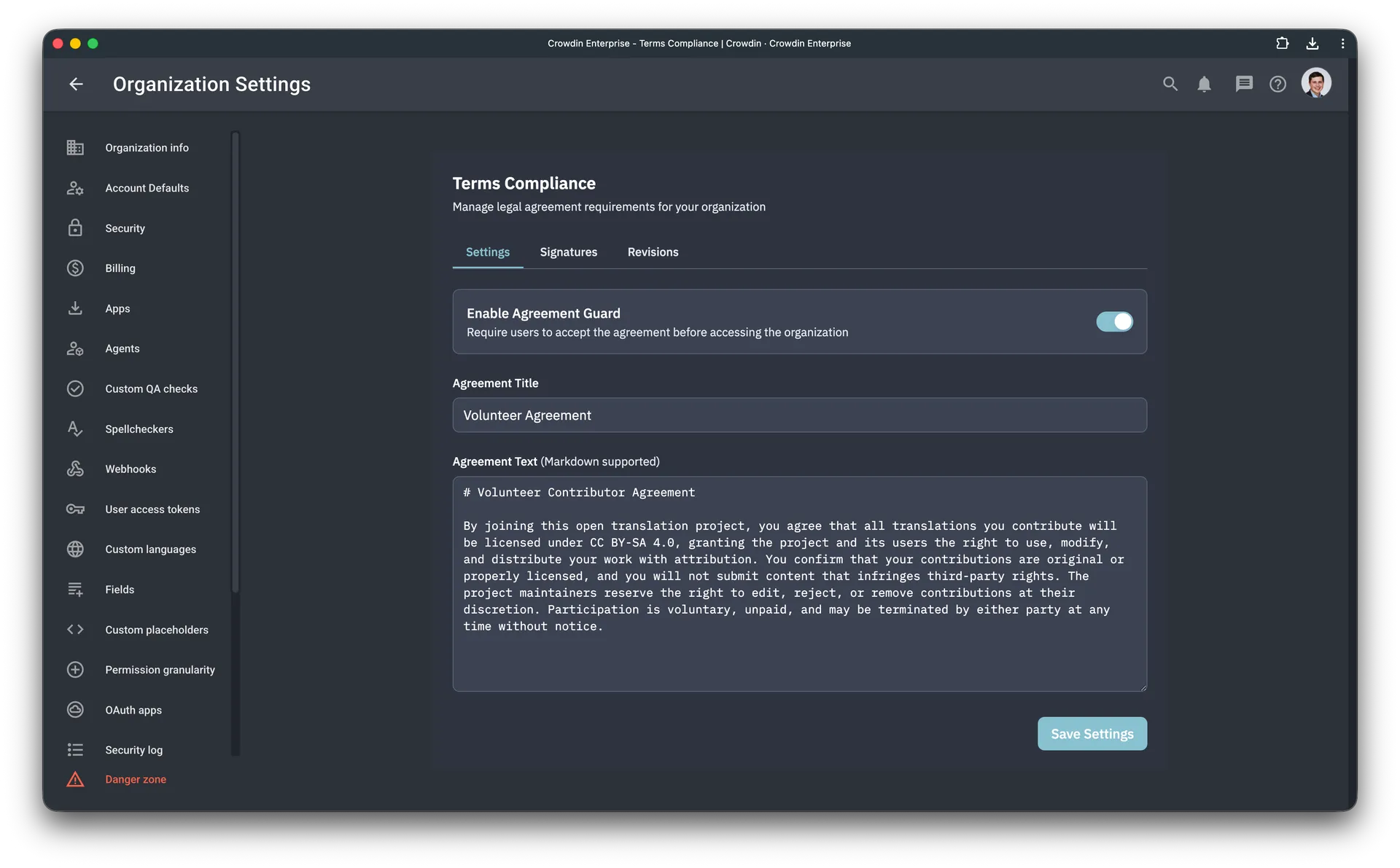Image resolution: width=1400 pixels, height=868 pixels.
Task: Navigate back with the arrow button
Action: (76, 84)
